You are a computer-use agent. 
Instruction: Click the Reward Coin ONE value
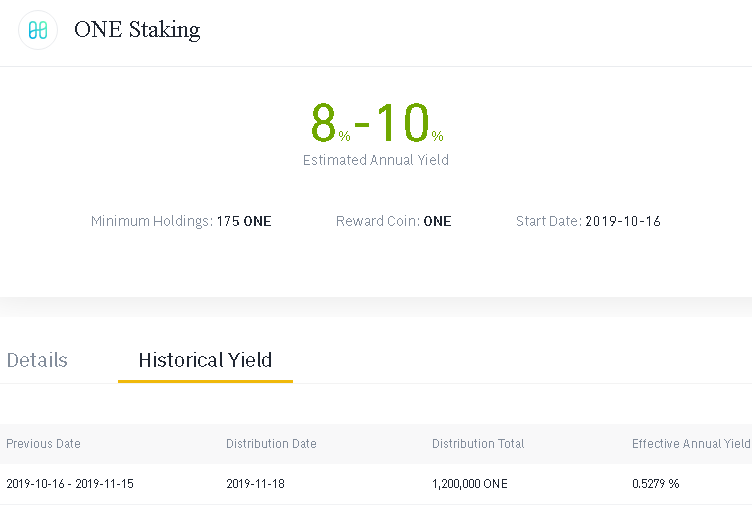(x=437, y=221)
